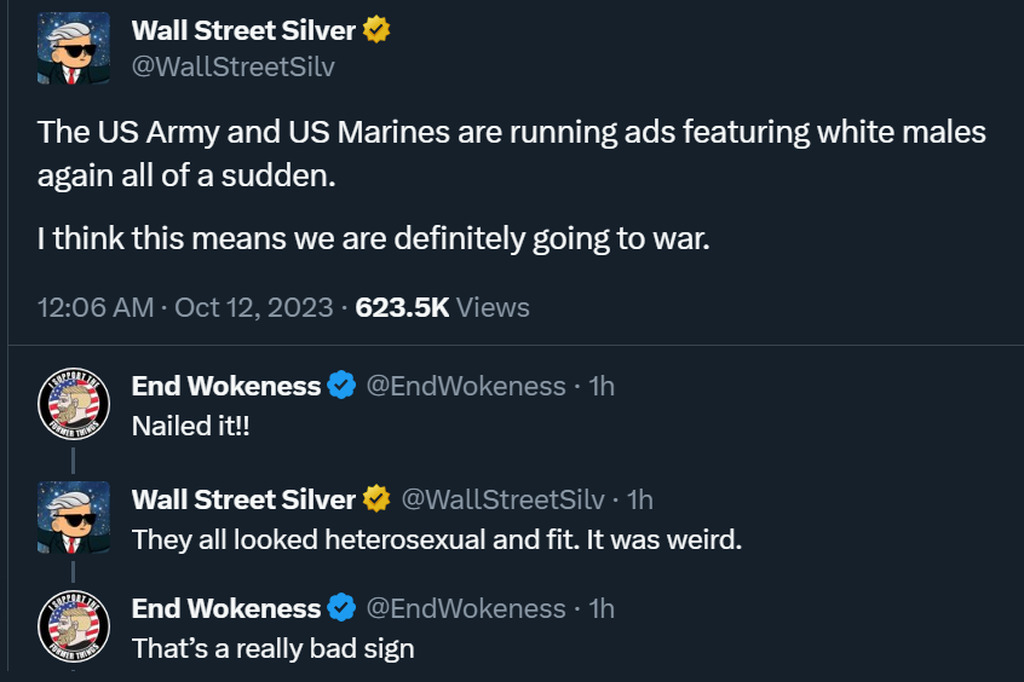Open End Wokeness avatar beside "That's a really bad sign"
Viewport: 1024px width, 682px height.
click(73, 627)
